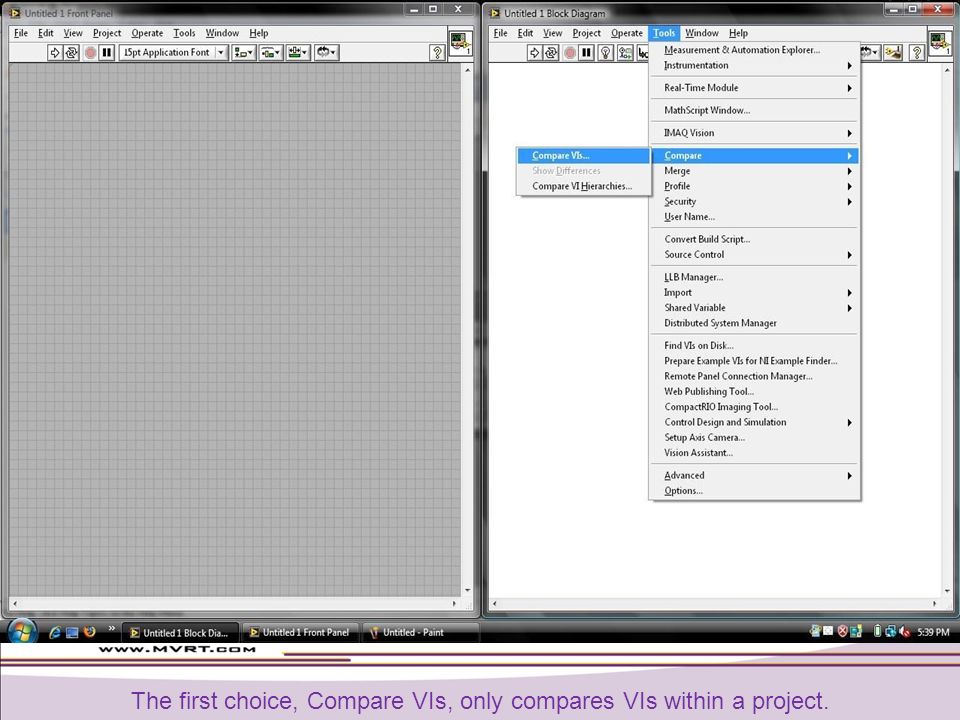Open Window menu in Block Diagram
The height and width of the screenshot is (720, 960).
click(x=702, y=33)
